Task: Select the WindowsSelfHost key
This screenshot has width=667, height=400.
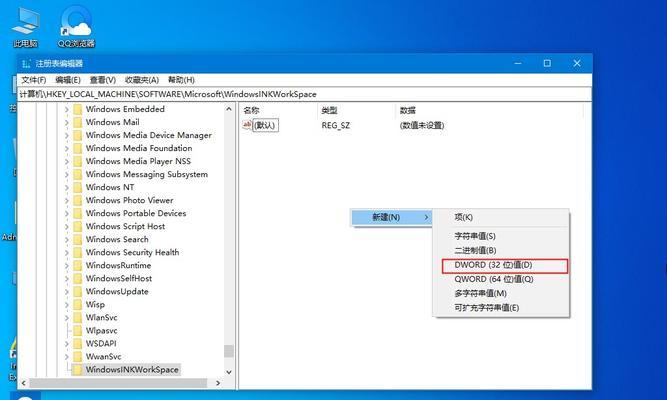Action: (119, 279)
